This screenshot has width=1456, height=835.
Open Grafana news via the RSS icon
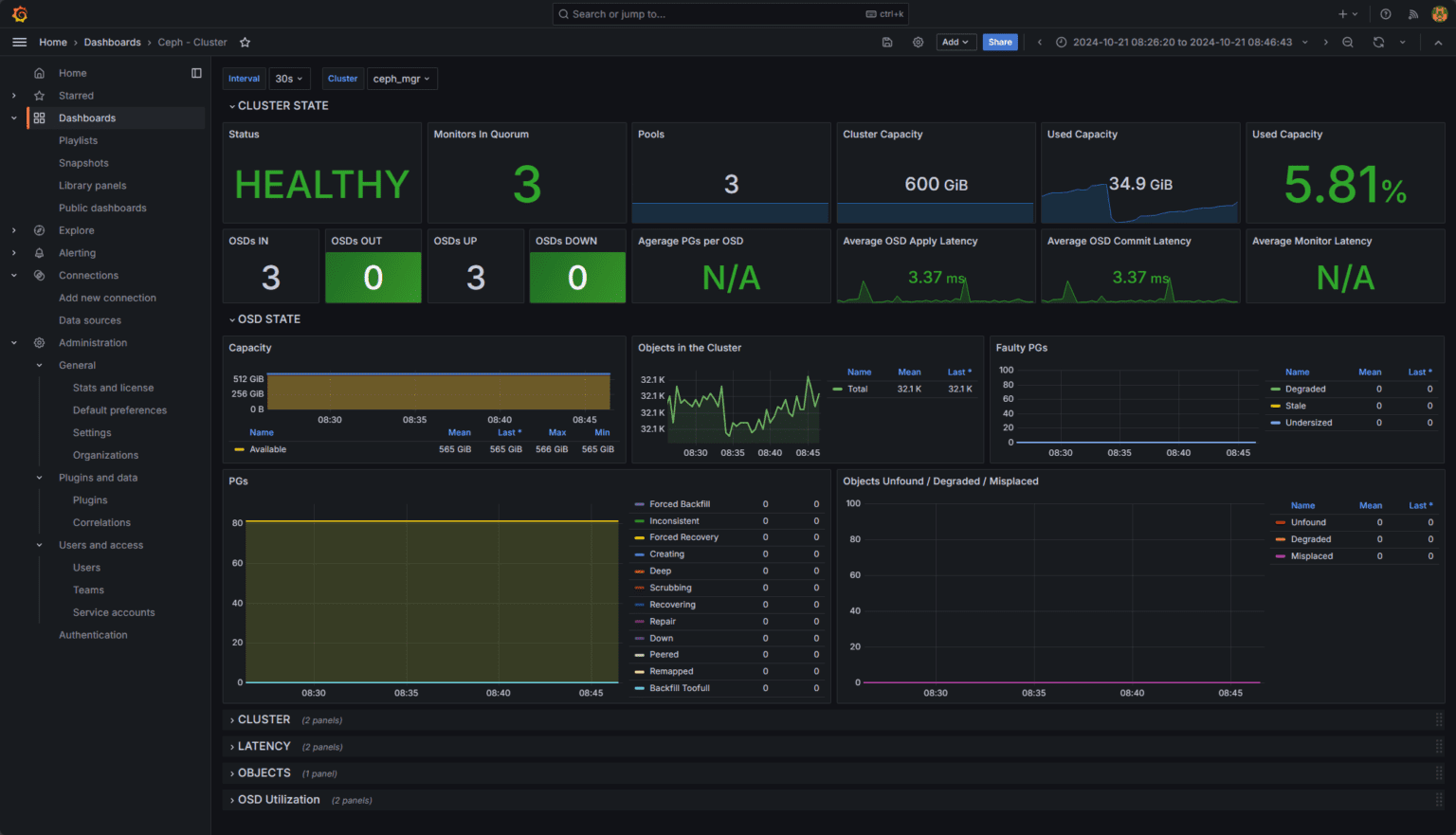[1410, 13]
